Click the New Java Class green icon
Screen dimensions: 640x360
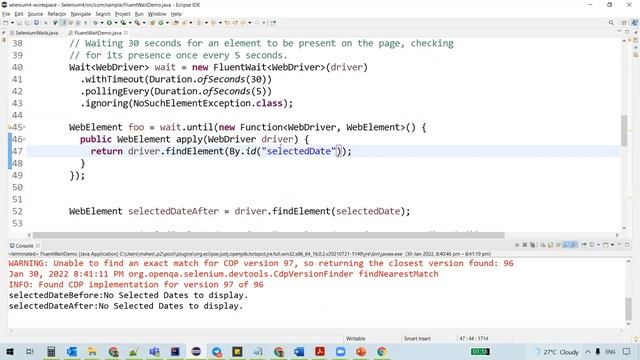[x=160, y=22]
